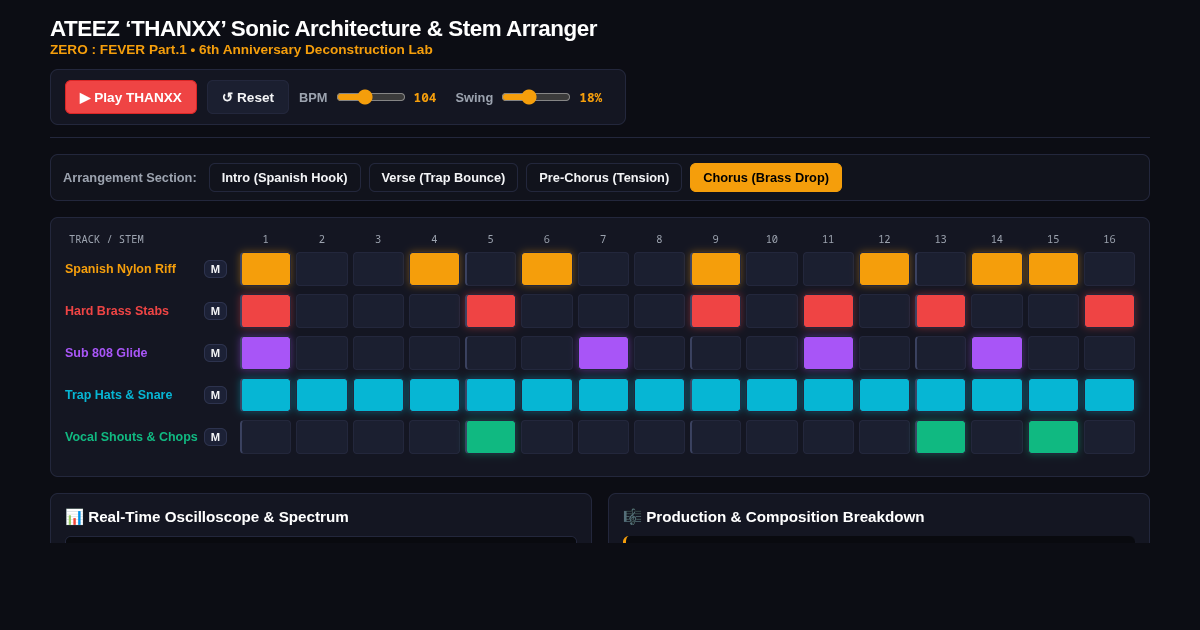
Task: Click the Production & Composition Breakdown heading
Action: pyautogui.click(x=774, y=517)
